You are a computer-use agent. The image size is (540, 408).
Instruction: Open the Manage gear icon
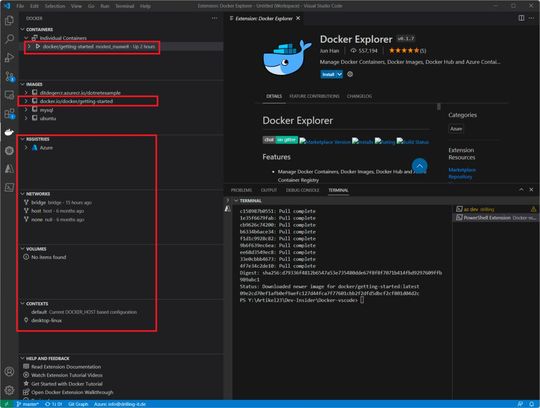click(9, 390)
